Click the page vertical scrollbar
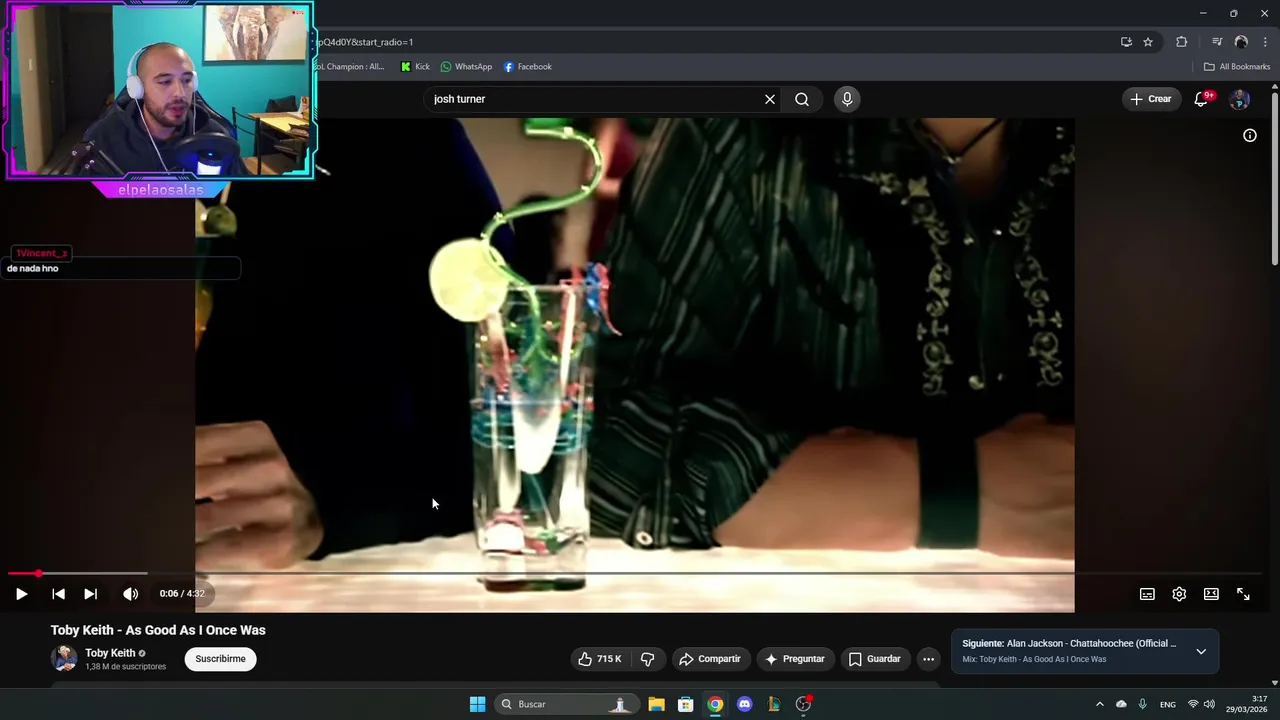The image size is (1280, 720). [x=1274, y=180]
